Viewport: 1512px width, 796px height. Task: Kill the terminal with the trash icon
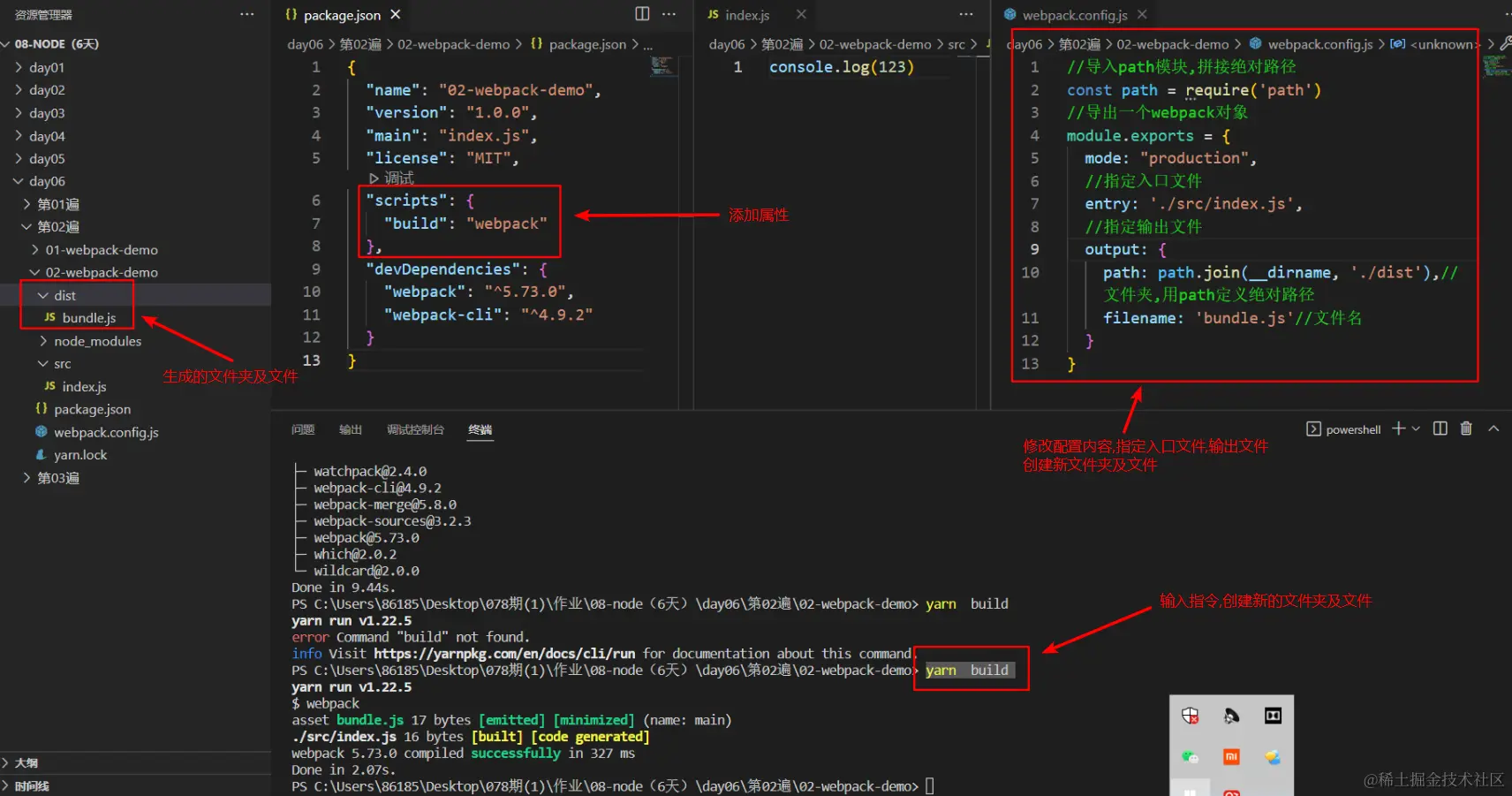(x=1466, y=428)
